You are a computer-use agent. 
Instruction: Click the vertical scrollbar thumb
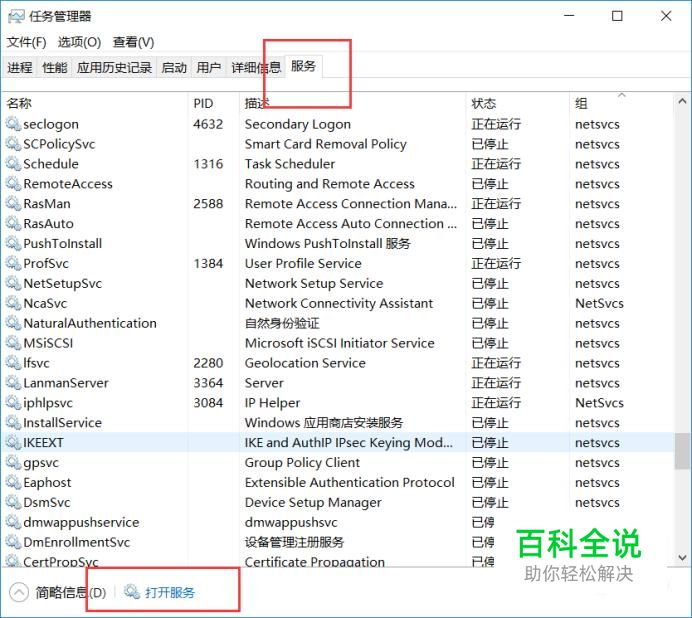point(682,451)
